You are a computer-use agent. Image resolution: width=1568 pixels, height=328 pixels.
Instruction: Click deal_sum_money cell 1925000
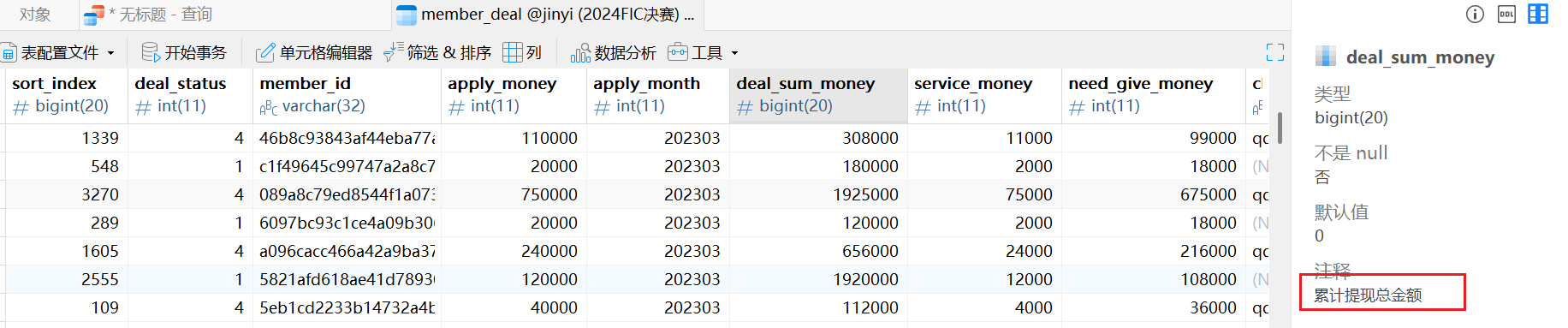tap(818, 194)
